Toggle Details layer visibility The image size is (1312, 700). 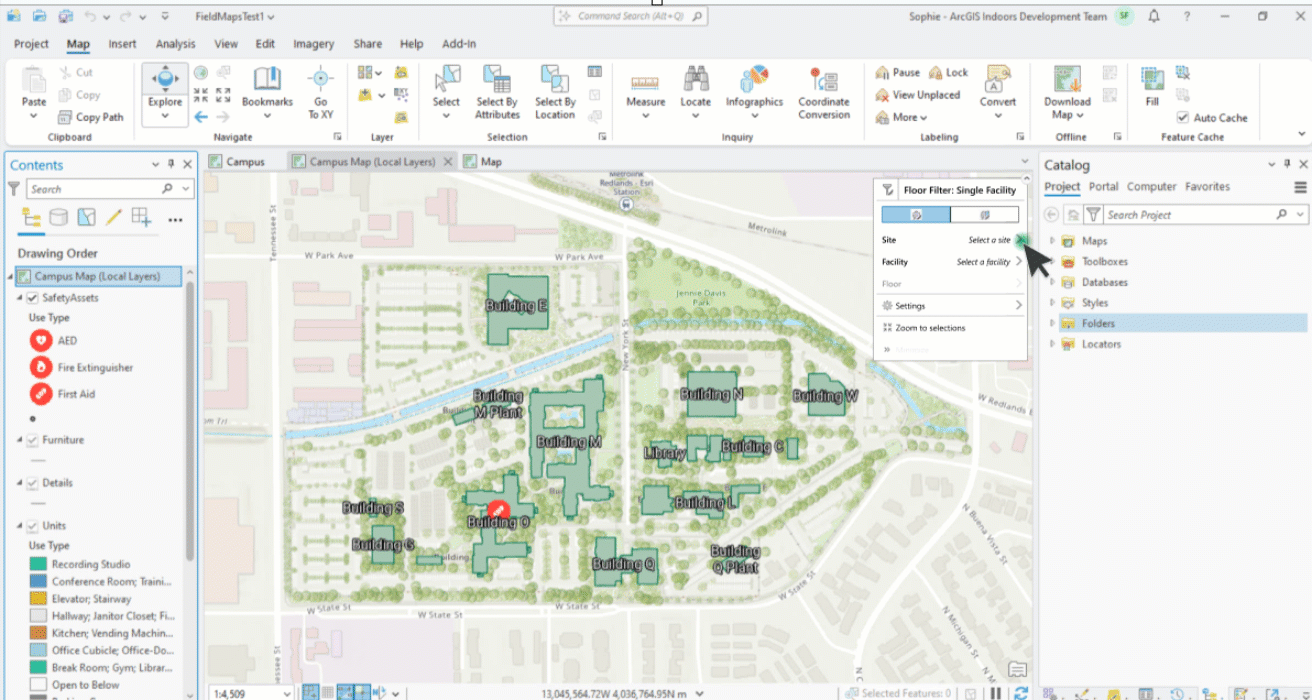[33, 483]
